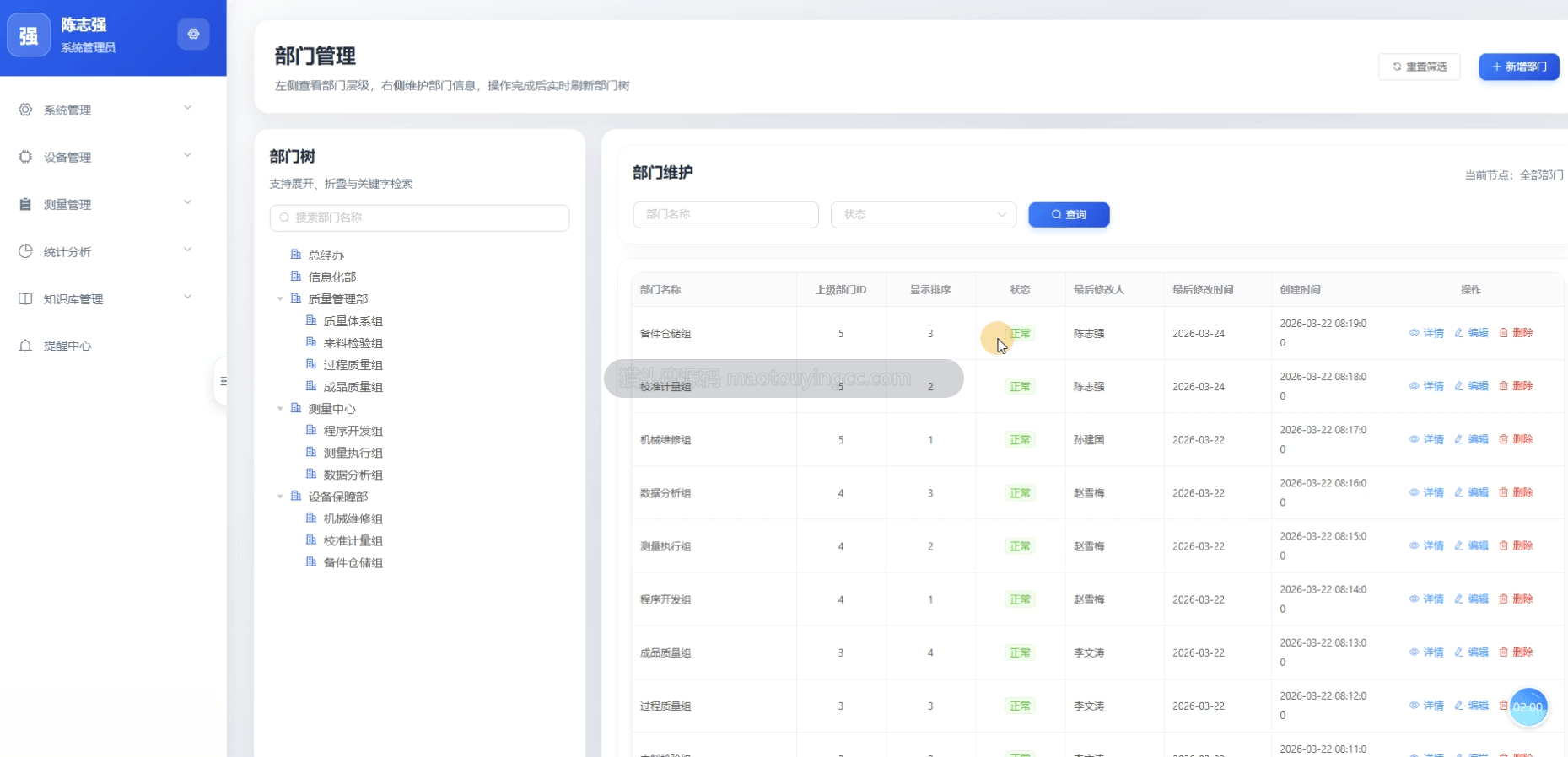This screenshot has height=757, width=1568.
Task: View details via eye icon for 备件仓储组
Action: [1414, 333]
